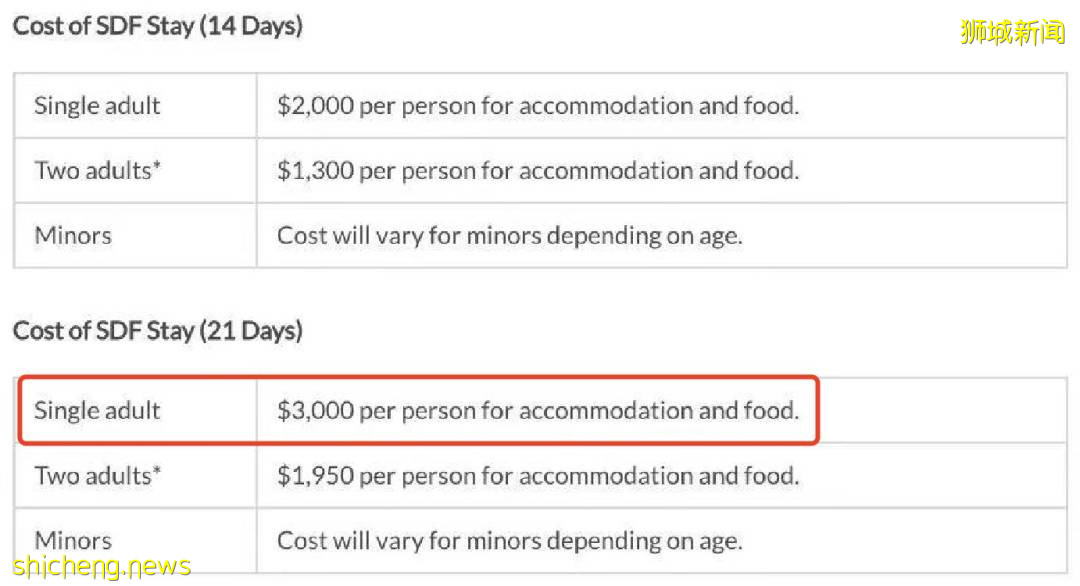Click highlighted 'Single adult' cell in 21 Days table
Screen dimensions: 1080x586
point(97,411)
